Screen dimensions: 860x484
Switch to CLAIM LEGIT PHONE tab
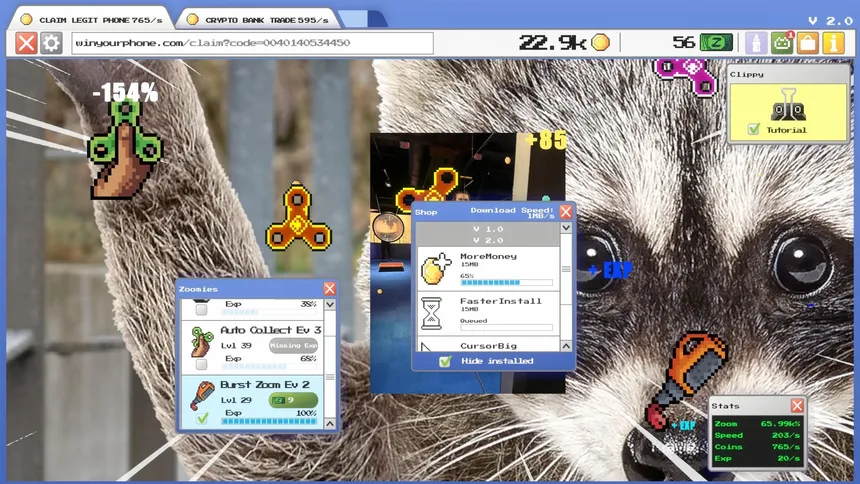[90, 20]
